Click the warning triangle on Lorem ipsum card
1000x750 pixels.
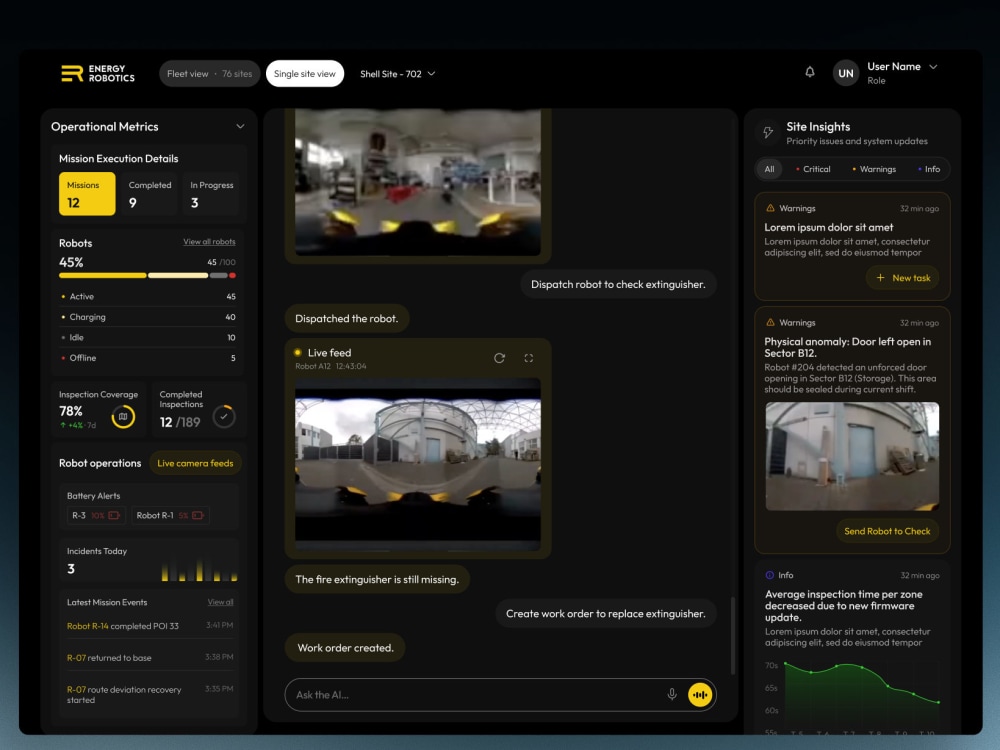(x=770, y=208)
